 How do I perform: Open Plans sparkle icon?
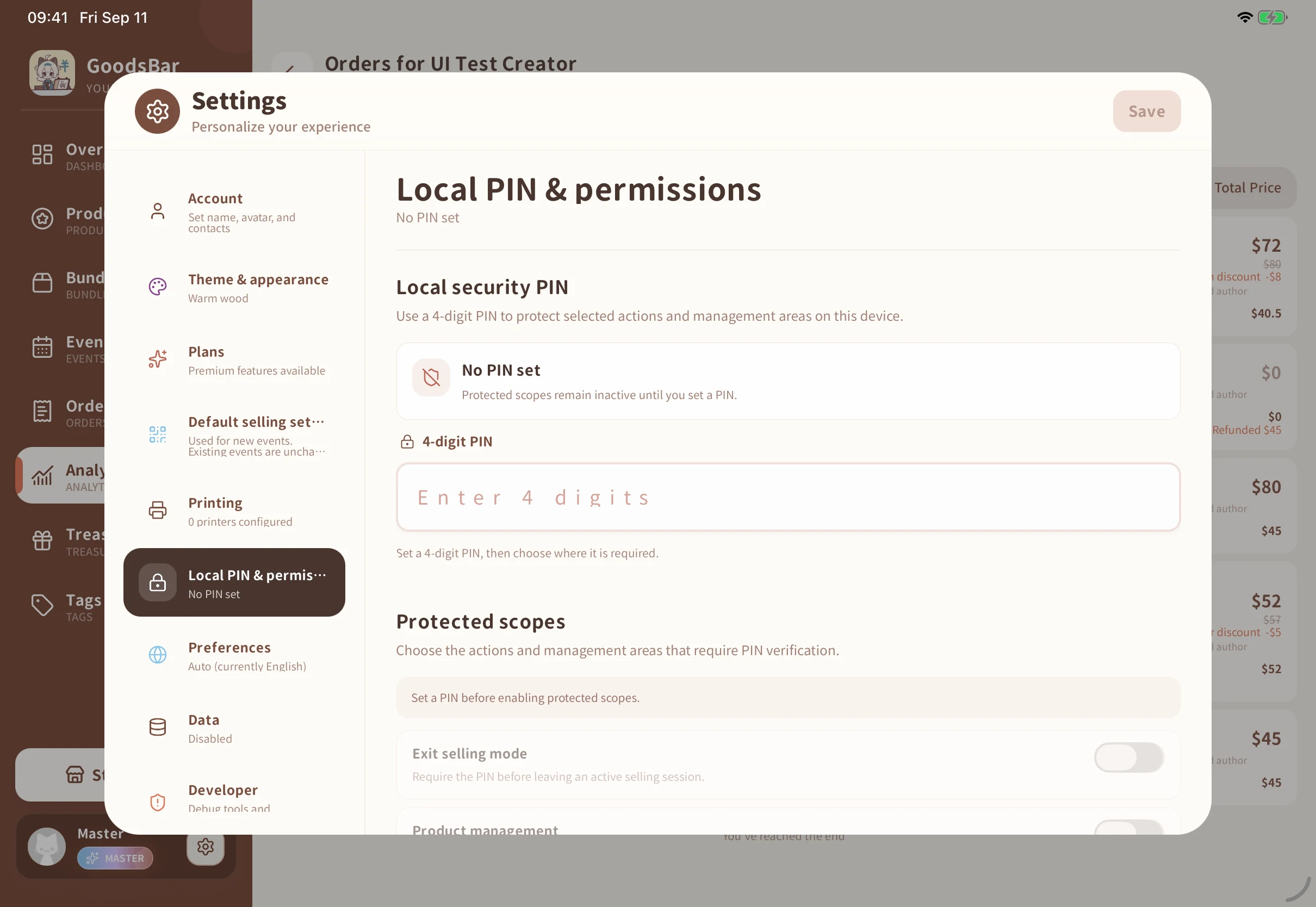157,359
